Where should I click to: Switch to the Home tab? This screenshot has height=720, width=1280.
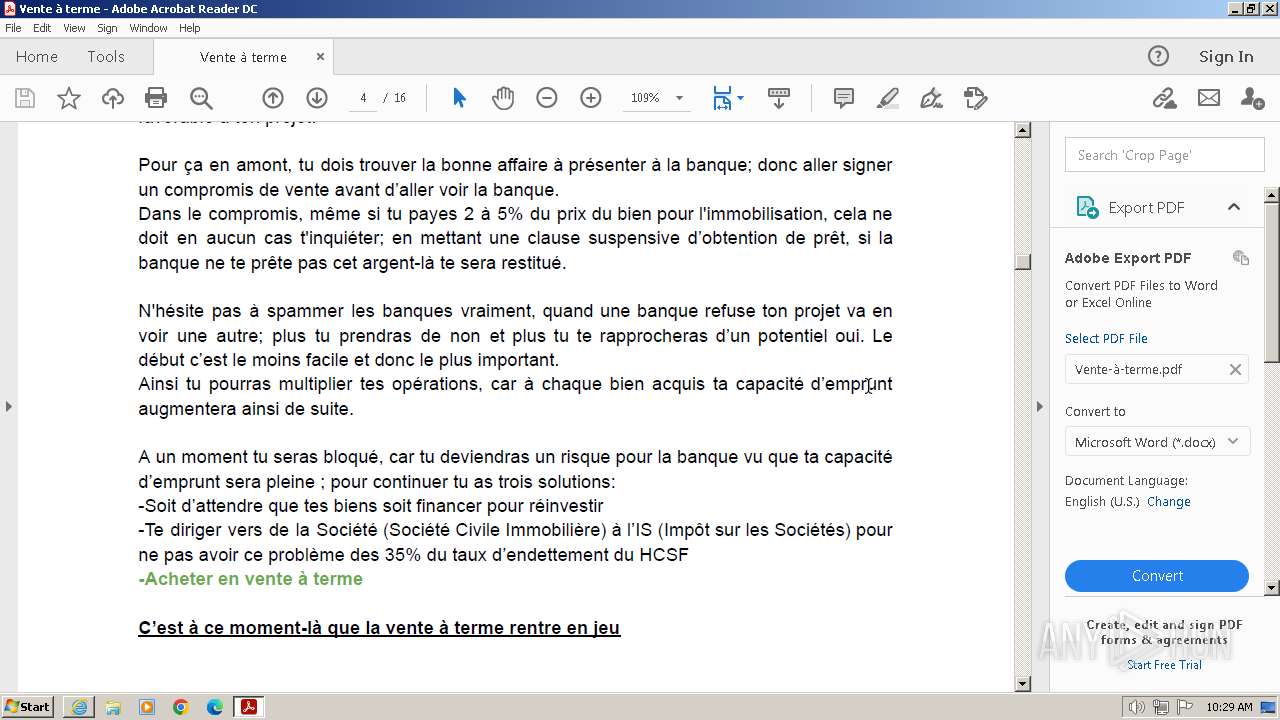pyautogui.click(x=37, y=57)
